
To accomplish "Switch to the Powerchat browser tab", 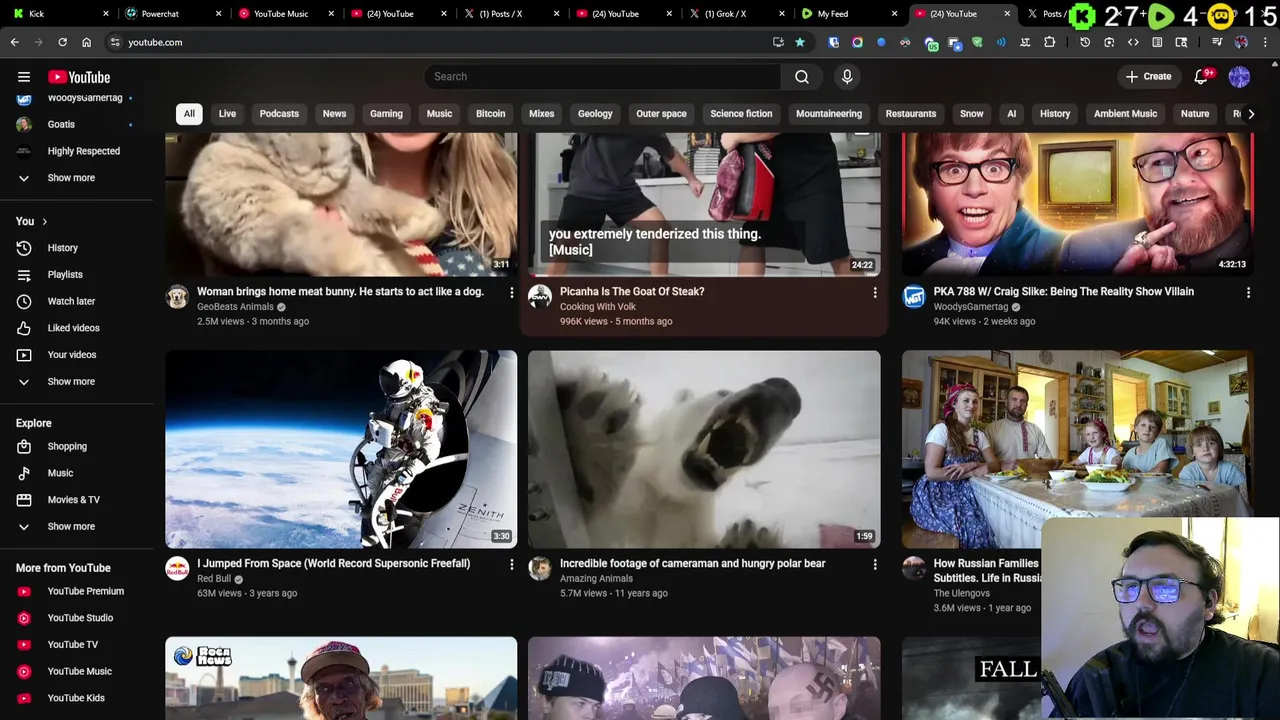I will tap(168, 14).
